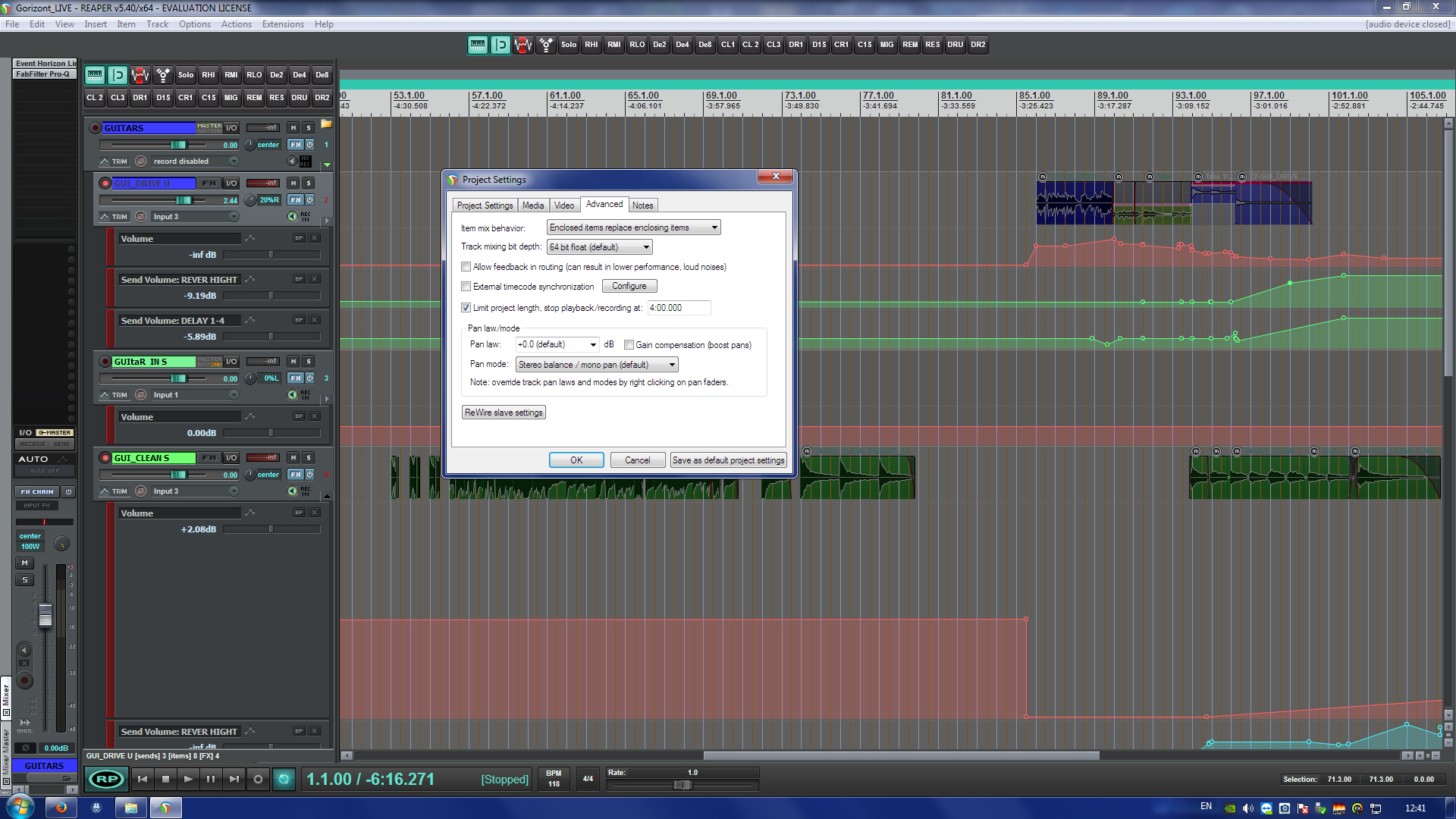Mute the GUITARS track
This screenshot has height=819, width=1456.
point(293,127)
